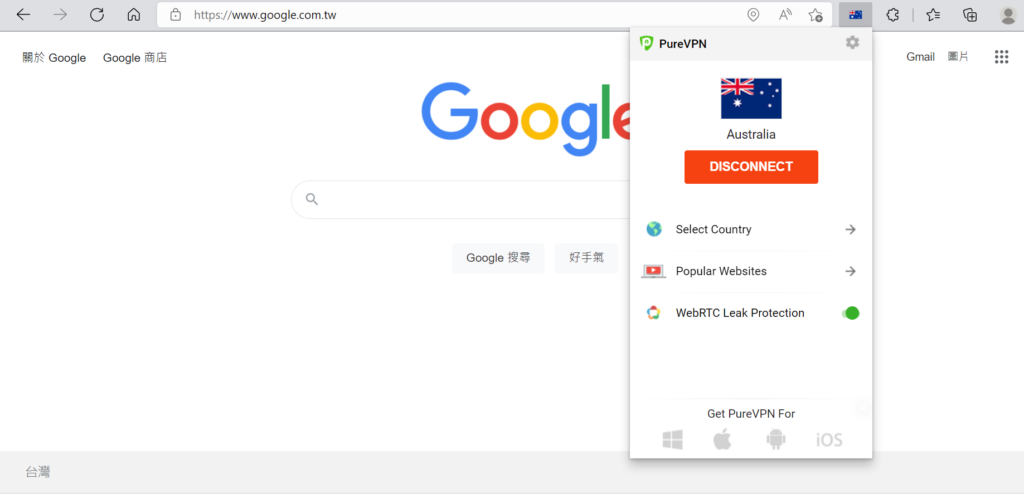Add this page to favorites star icon
The width and height of the screenshot is (1024, 494).
816,14
